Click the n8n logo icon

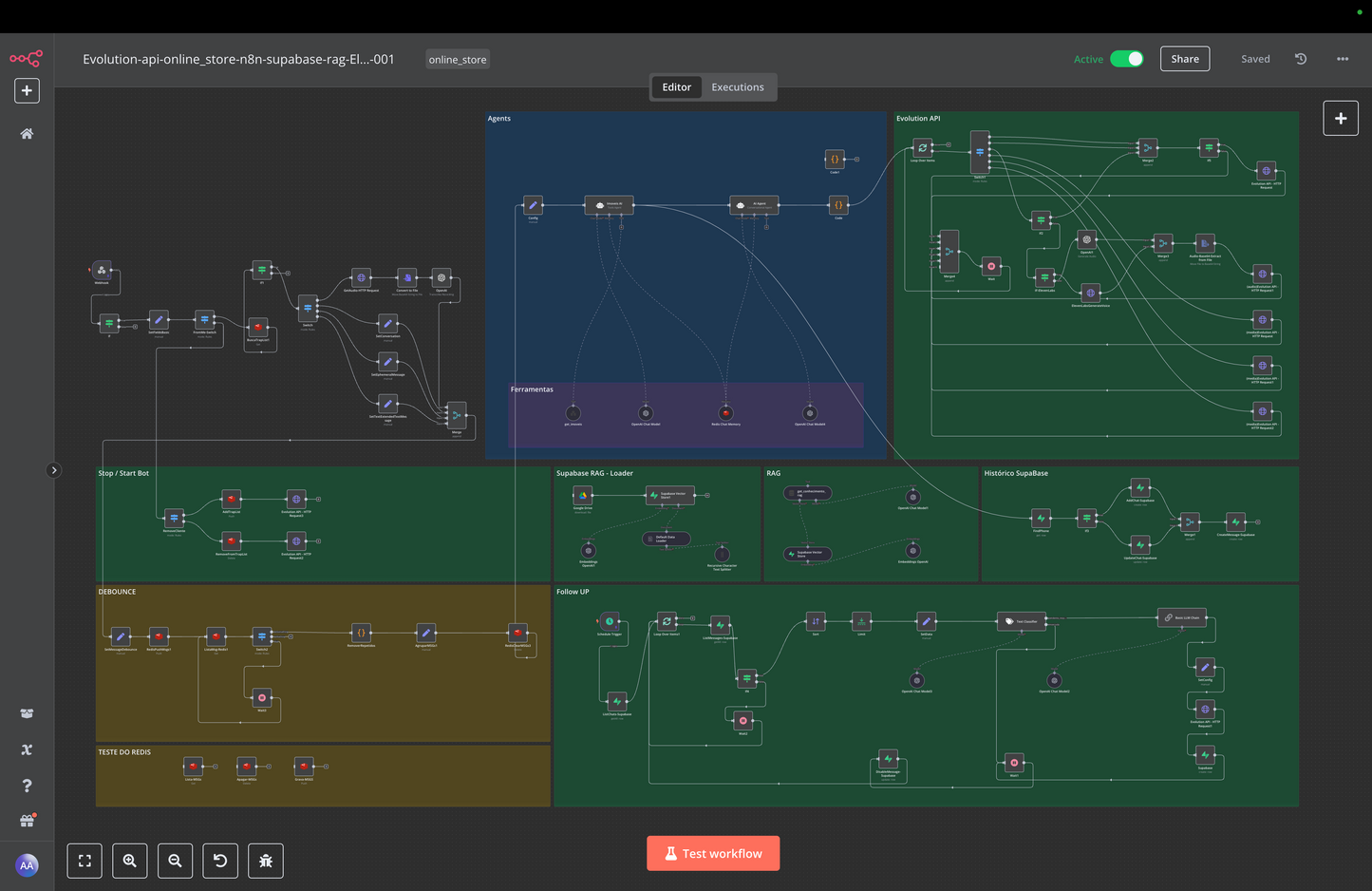tap(27, 59)
